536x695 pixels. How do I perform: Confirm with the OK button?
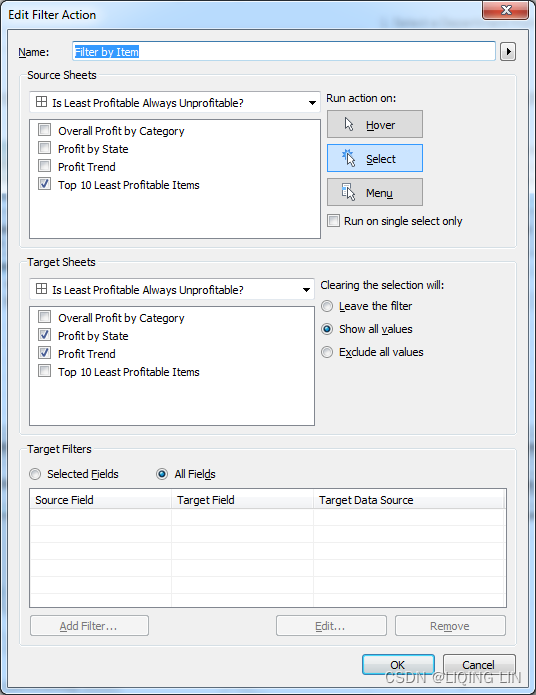[398, 664]
